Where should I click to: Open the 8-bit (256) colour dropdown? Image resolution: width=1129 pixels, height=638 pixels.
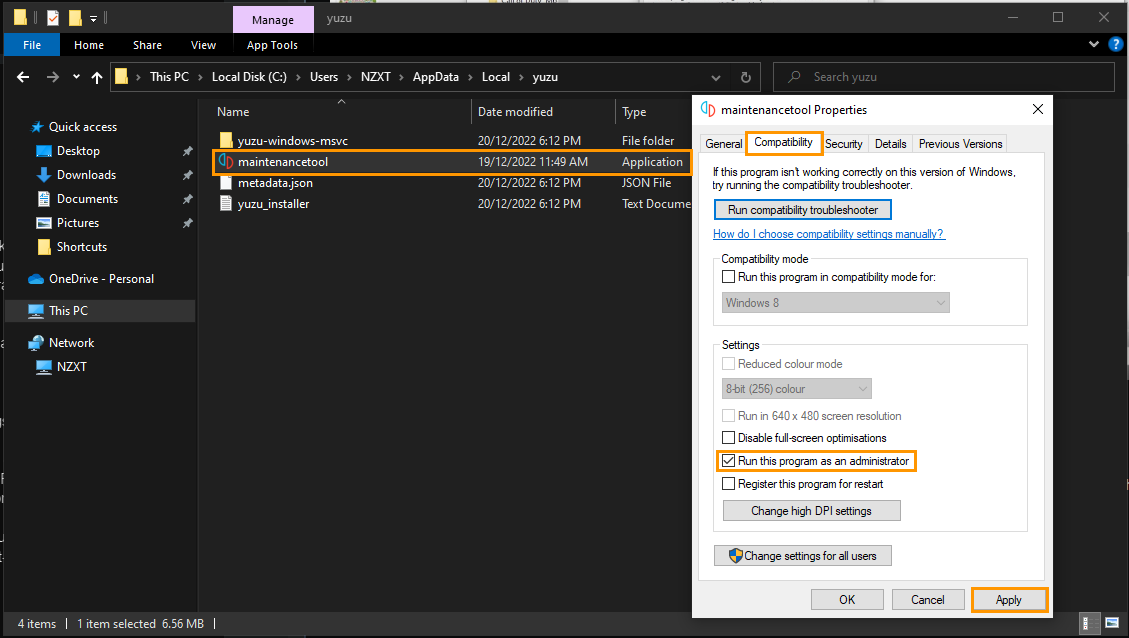coord(797,389)
